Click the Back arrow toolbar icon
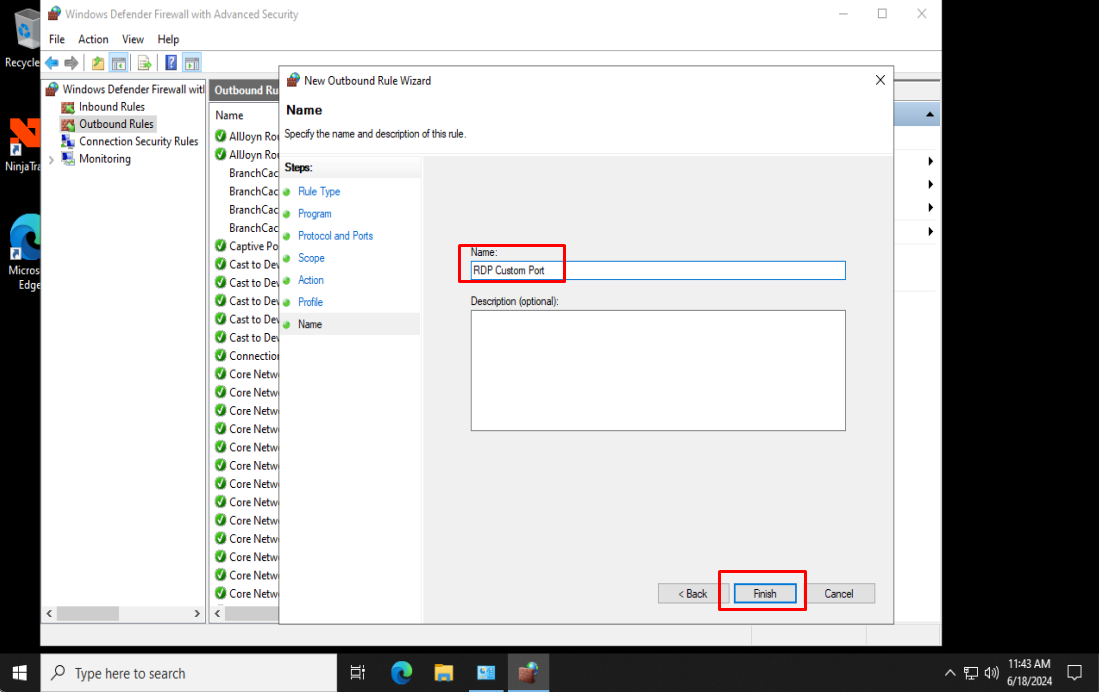1099x692 pixels. (52, 63)
